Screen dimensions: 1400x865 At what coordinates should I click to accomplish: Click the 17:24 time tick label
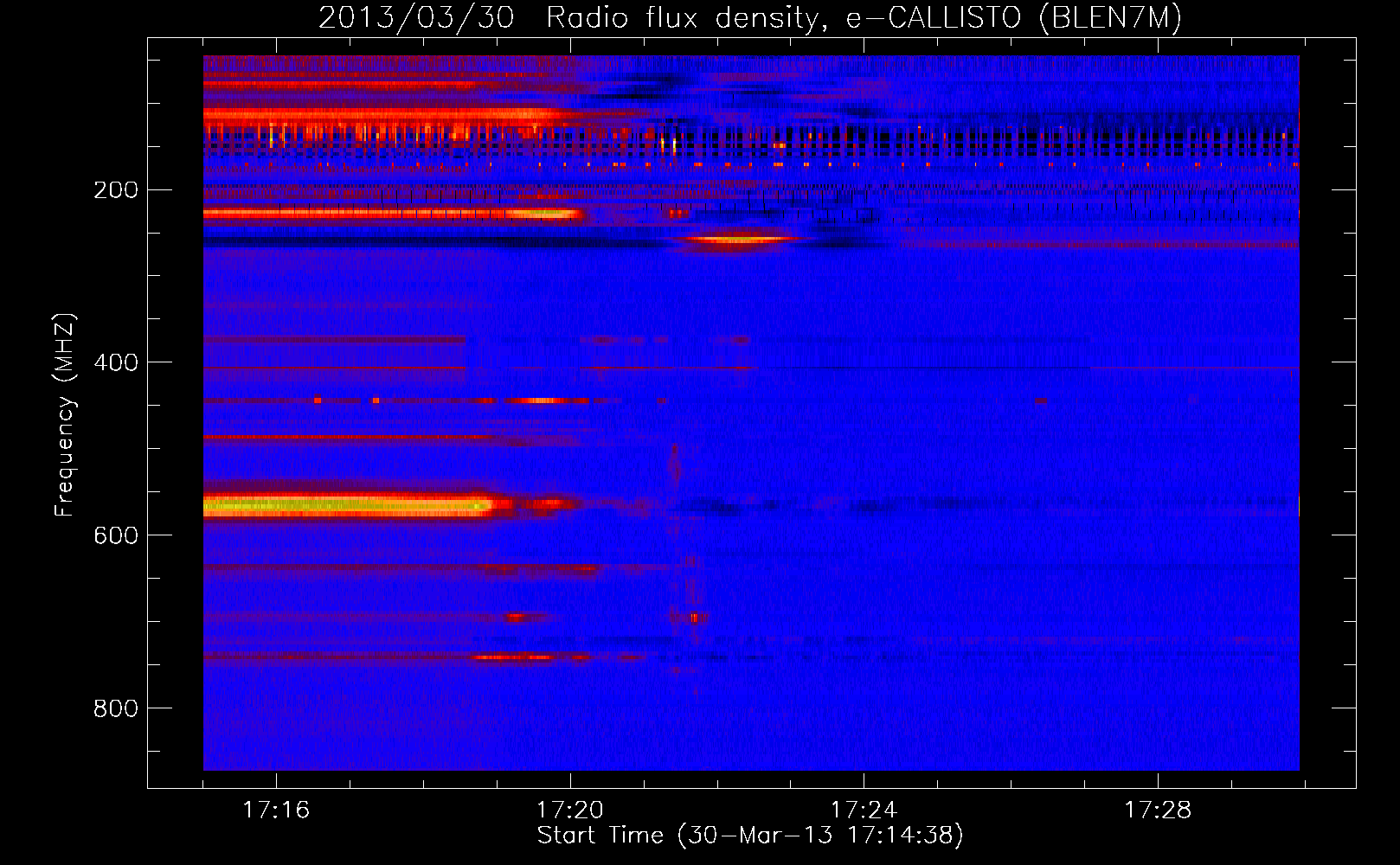click(x=864, y=810)
